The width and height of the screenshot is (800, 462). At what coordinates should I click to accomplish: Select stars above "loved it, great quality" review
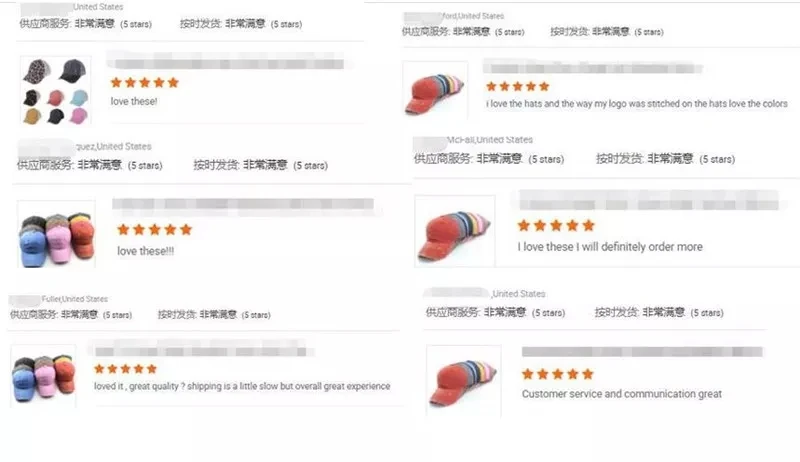click(125, 368)
